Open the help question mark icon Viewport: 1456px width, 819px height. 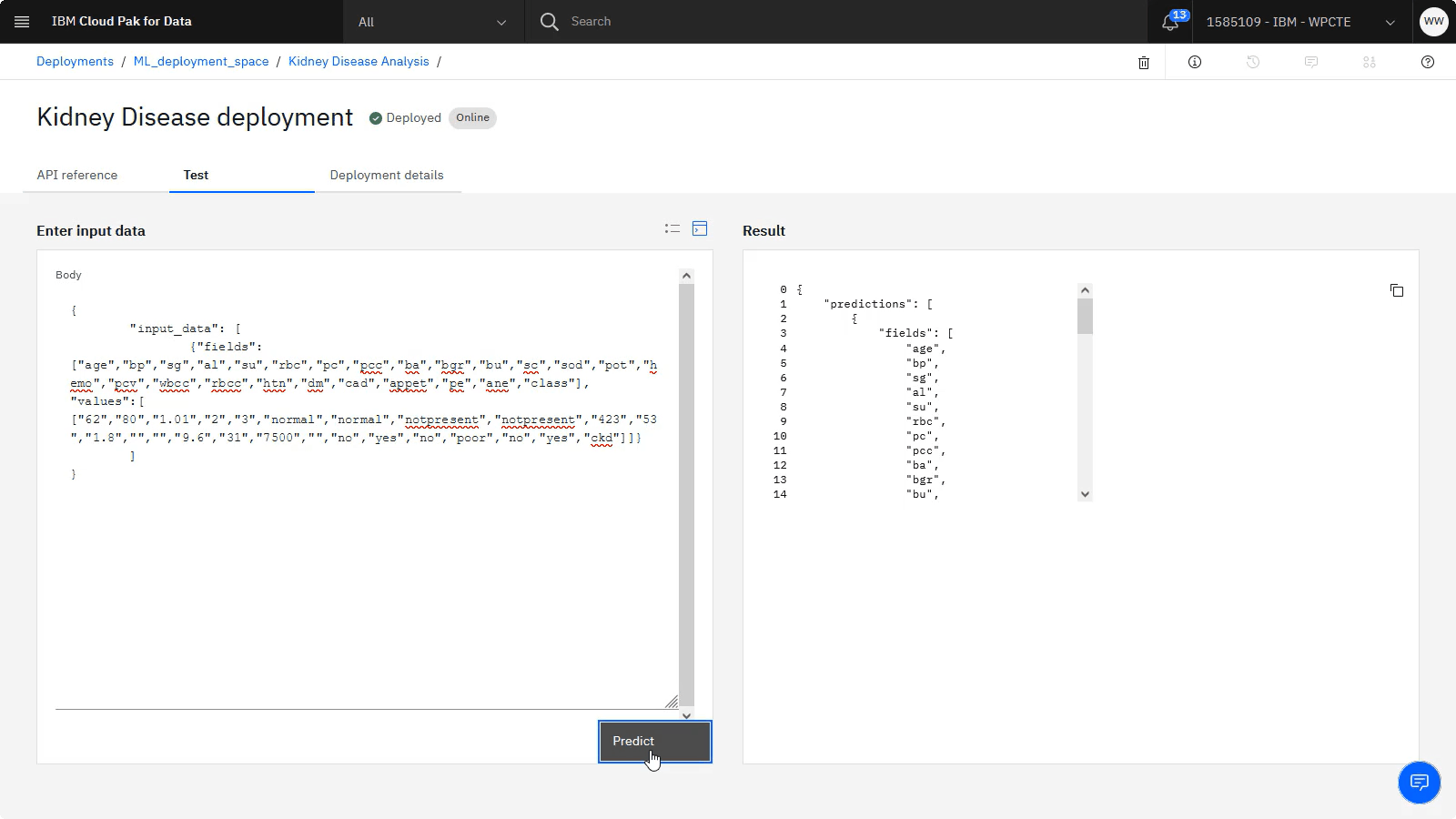click(1428, 62)
